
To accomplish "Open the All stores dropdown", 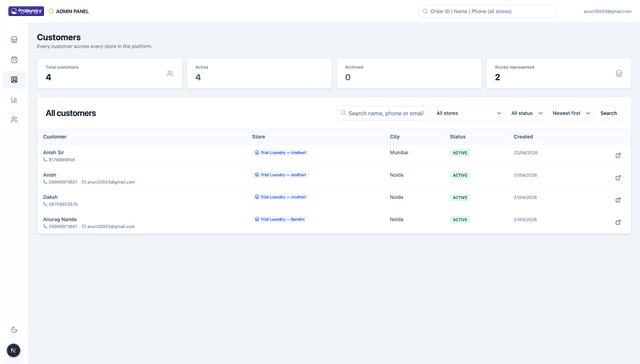I will [x=467, y=113].
